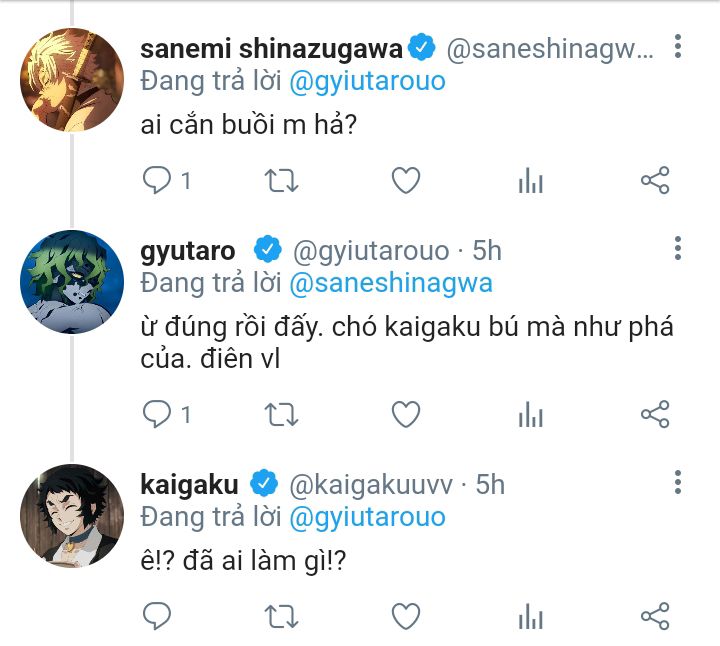View analytics for gyutaro's tweet
The height and width of the screenshot is (646, 720).
click(x=530, y=414)
